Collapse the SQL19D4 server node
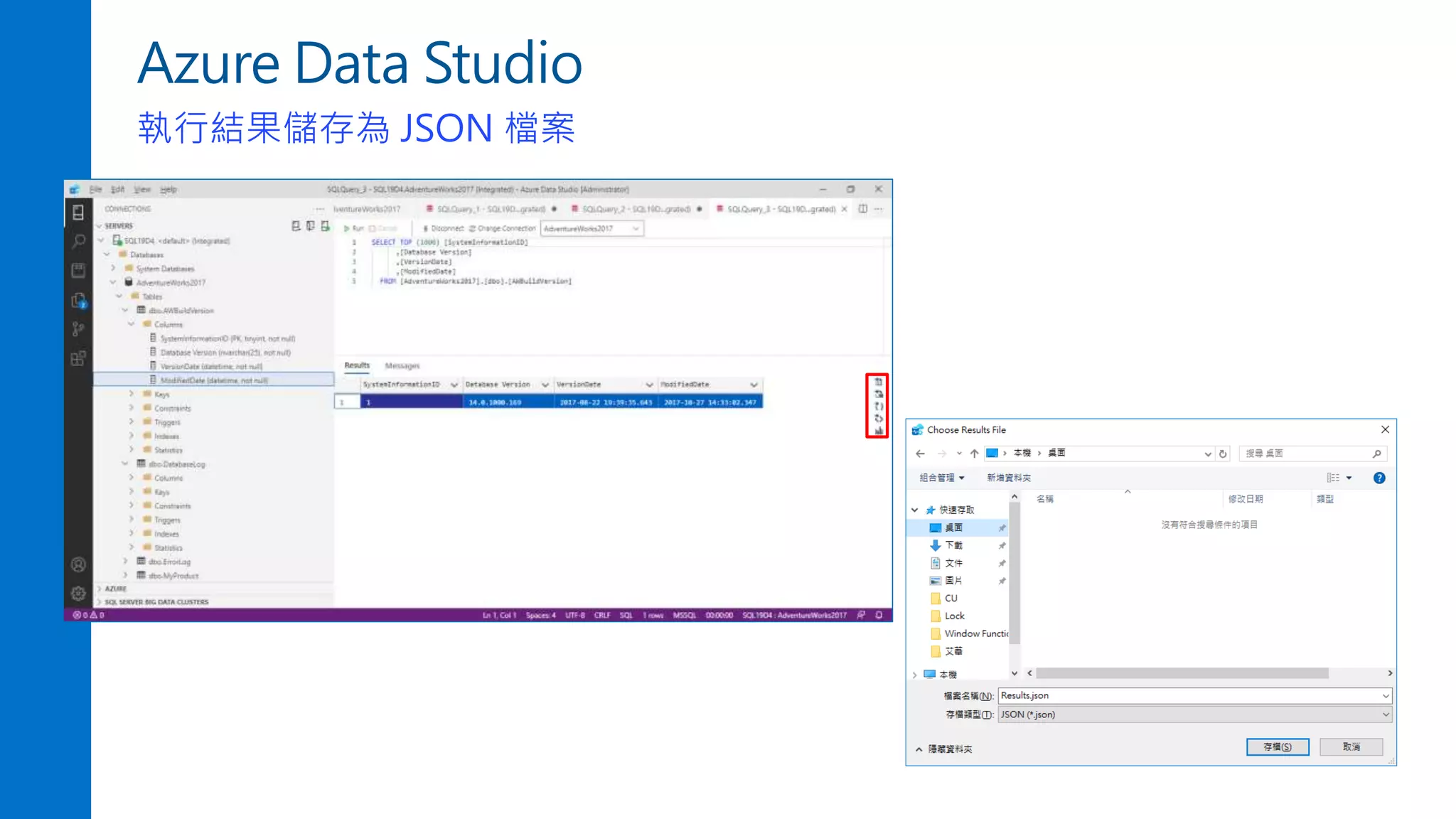The image size is (1456, 819). [x=102, y=241]
